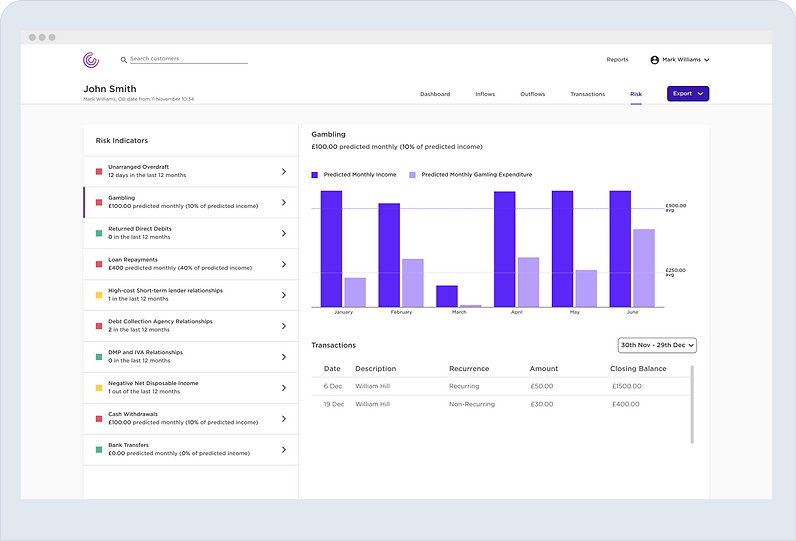Open the 30th Nov - 29th Dec date dropdown
The width and height of the screenshot is (796, 541).
[x=657, y=345]
